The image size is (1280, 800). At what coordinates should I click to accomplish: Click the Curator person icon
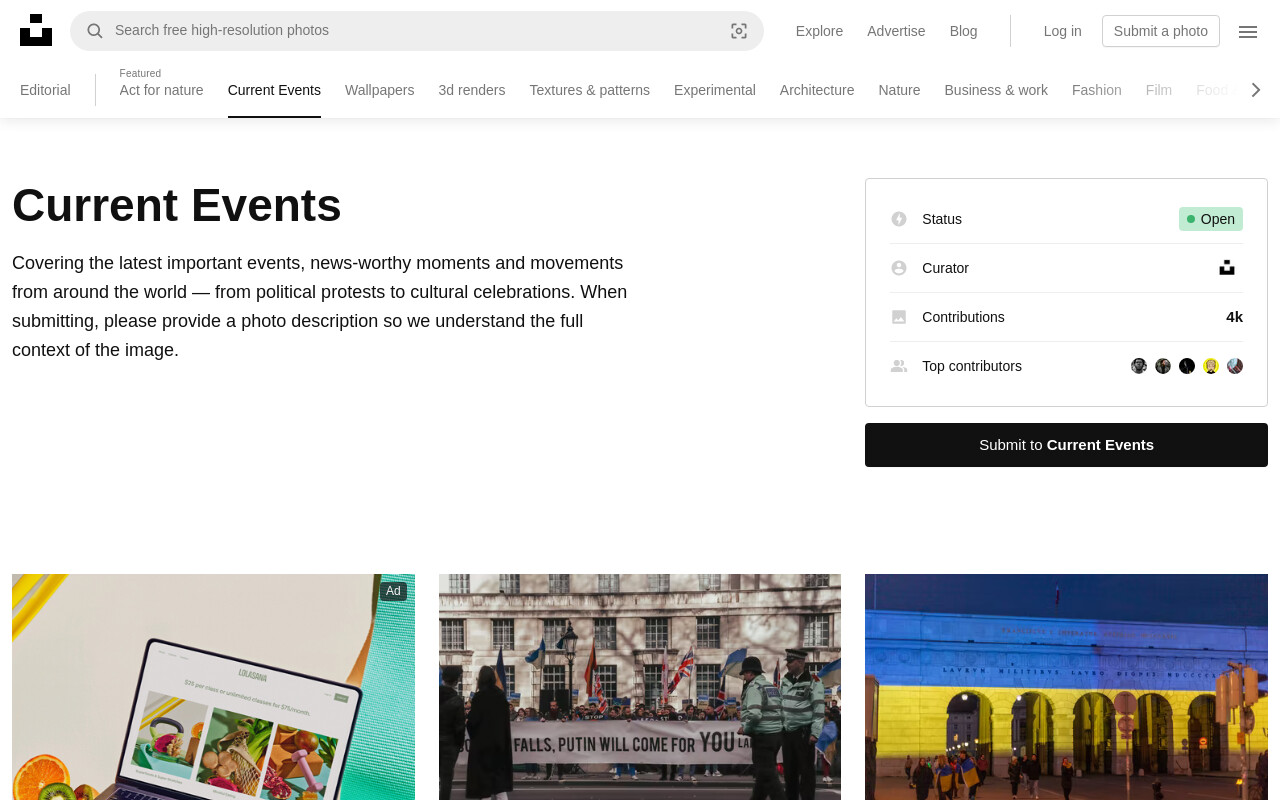click(x=899, y=268)
